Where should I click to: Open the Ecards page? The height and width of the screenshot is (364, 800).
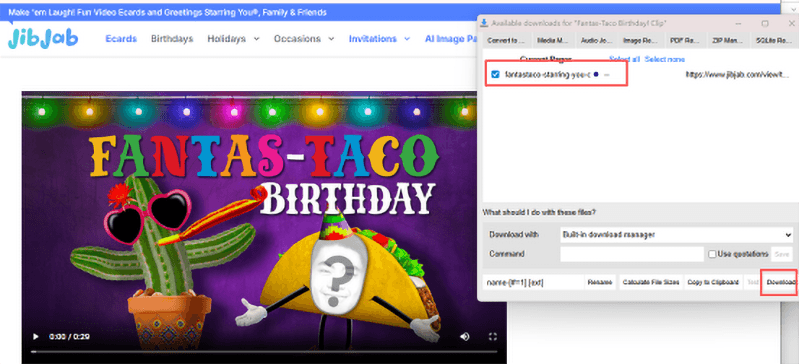pos(121,39)
